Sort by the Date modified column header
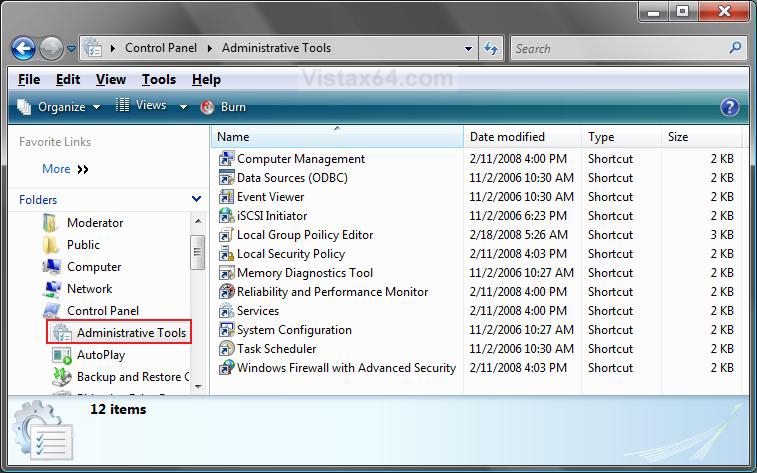 tap(507, 137)
